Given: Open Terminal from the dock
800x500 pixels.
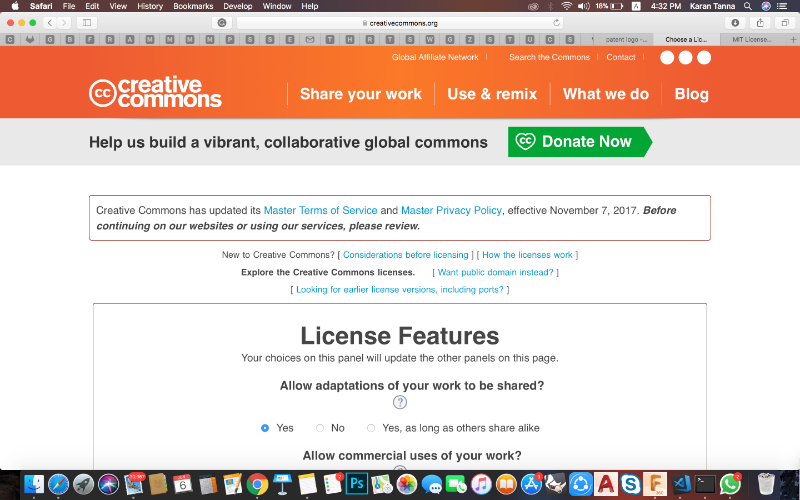Looking at the screenshot, I should [x=705, y=484].
